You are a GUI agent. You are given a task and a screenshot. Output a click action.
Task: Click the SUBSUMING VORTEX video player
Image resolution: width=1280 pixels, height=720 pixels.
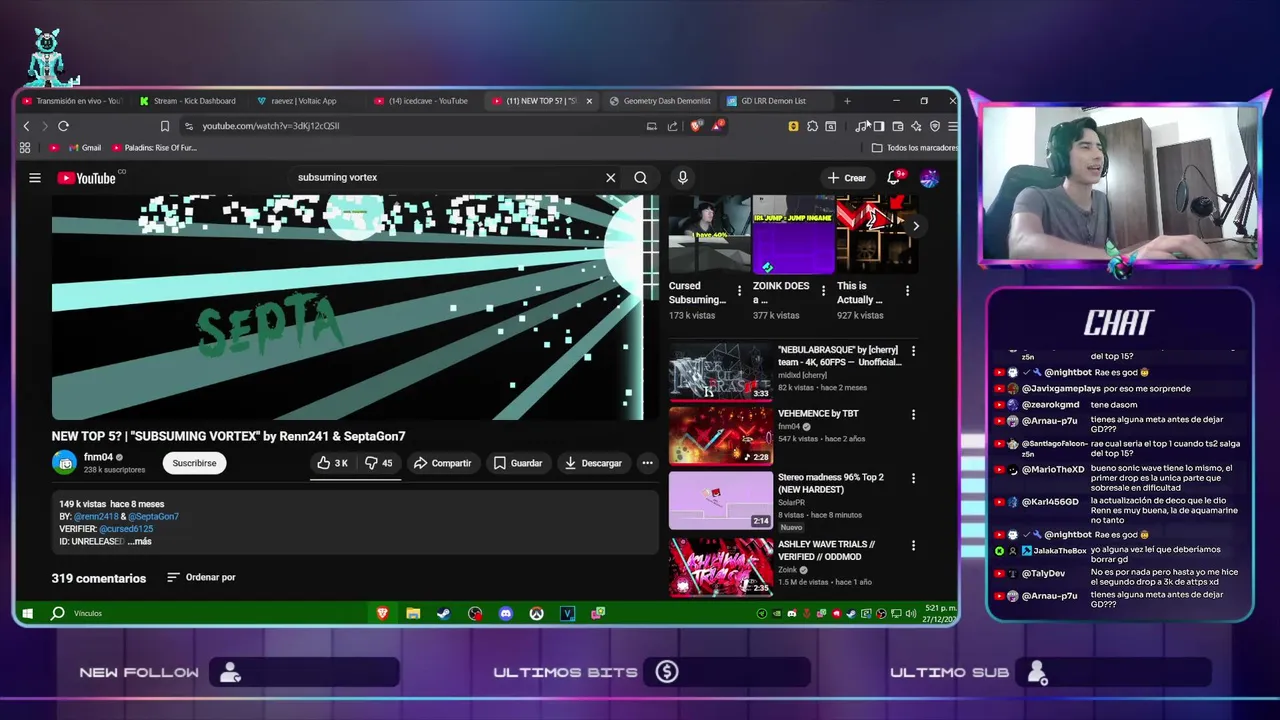[x=355, y=307]
